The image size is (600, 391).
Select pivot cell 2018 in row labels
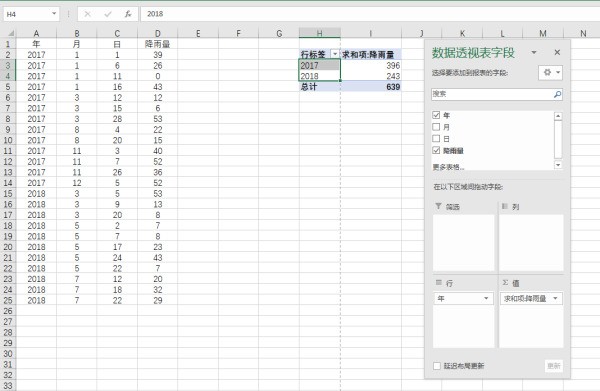pos(320,76)
